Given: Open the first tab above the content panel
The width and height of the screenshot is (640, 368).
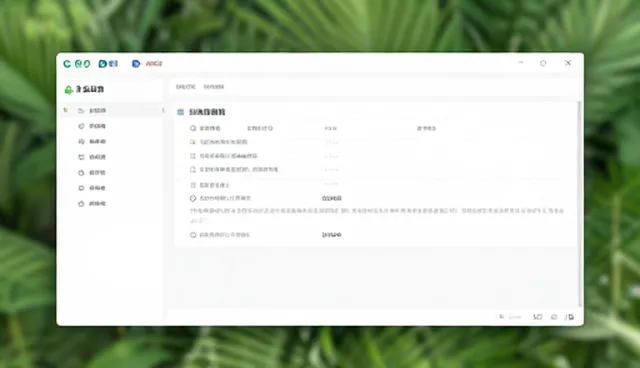Looking at the screenshot, I should pos(186,87).
